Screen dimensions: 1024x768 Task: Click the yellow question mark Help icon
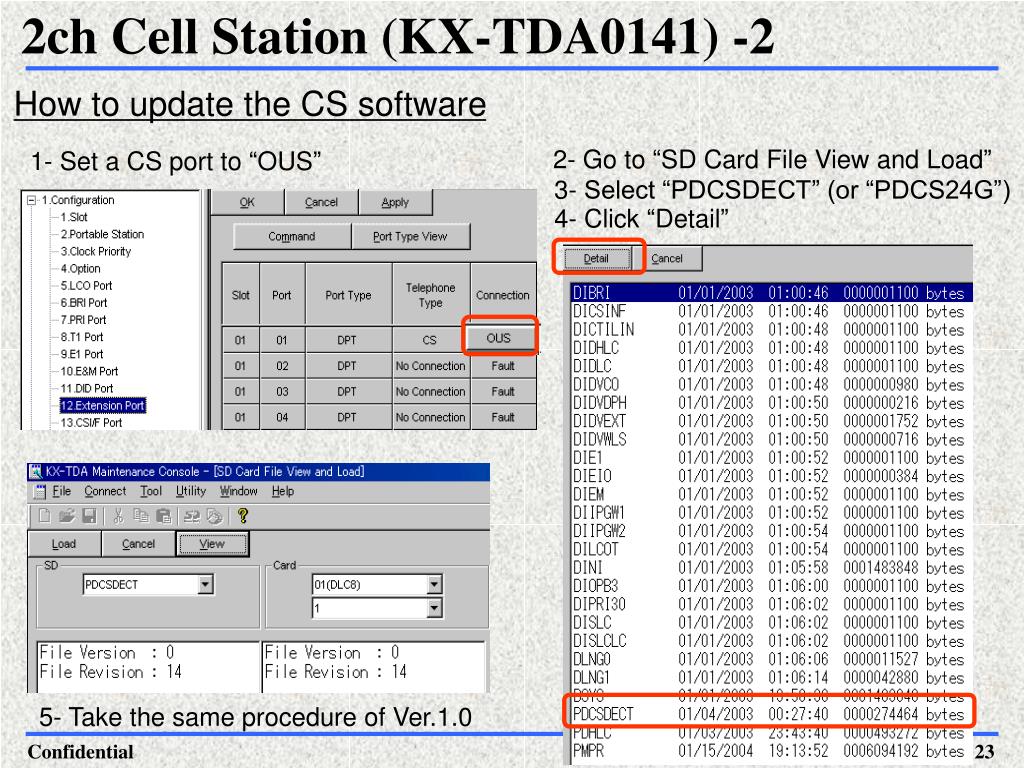tap(243, 516)
